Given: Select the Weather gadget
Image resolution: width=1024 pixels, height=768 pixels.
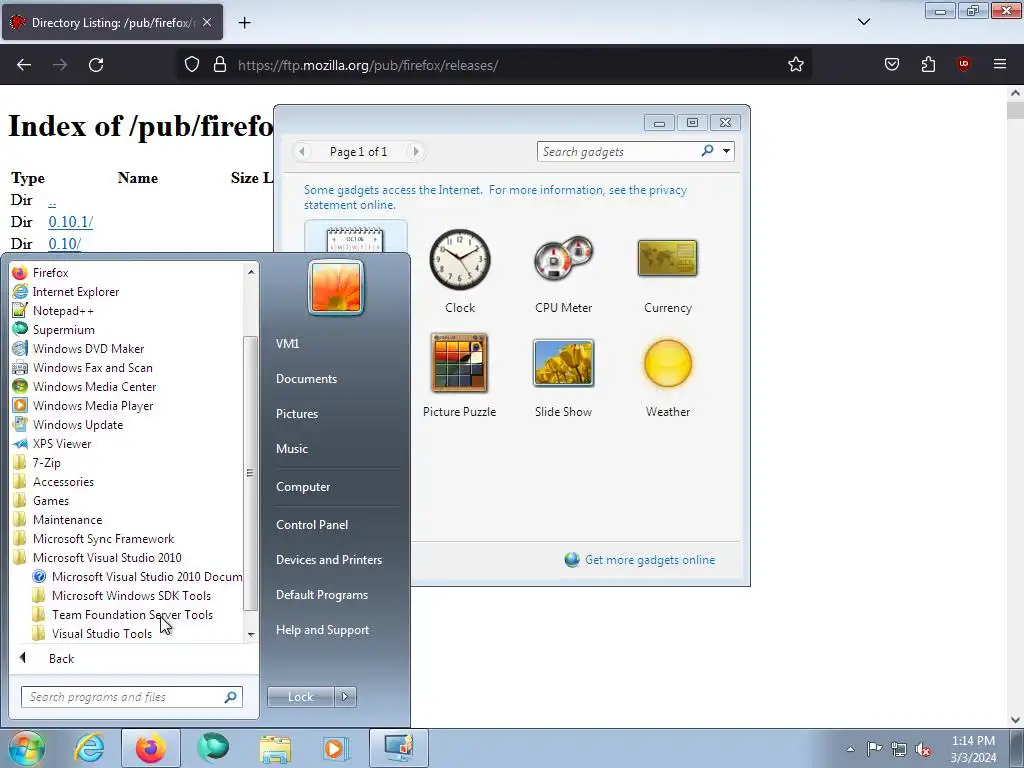Looking at the screenshot, I should (667, 376).
